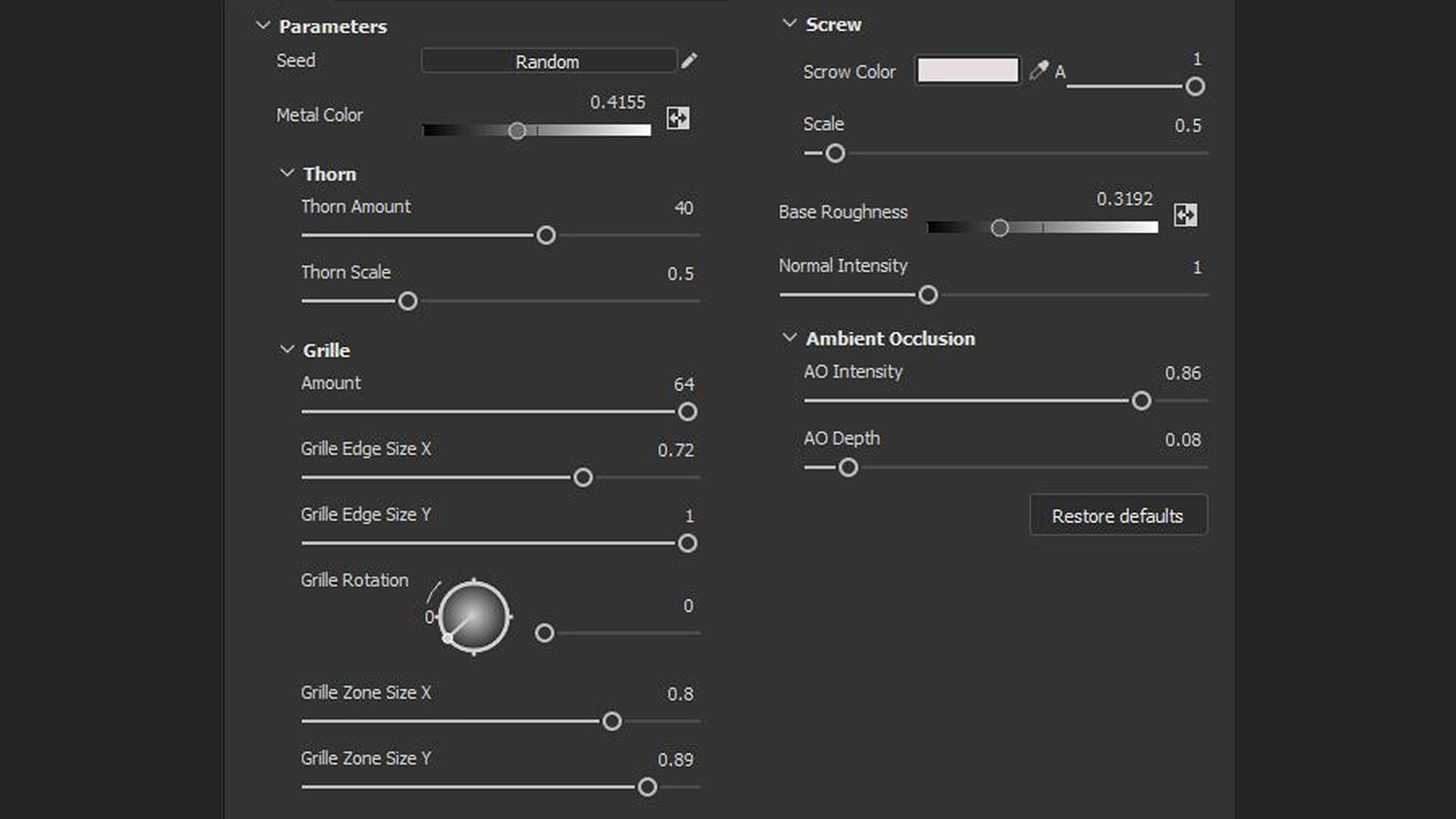Collapse the Thorn group
Viewport: 1456px width, 819px height.
pos(287,174)
